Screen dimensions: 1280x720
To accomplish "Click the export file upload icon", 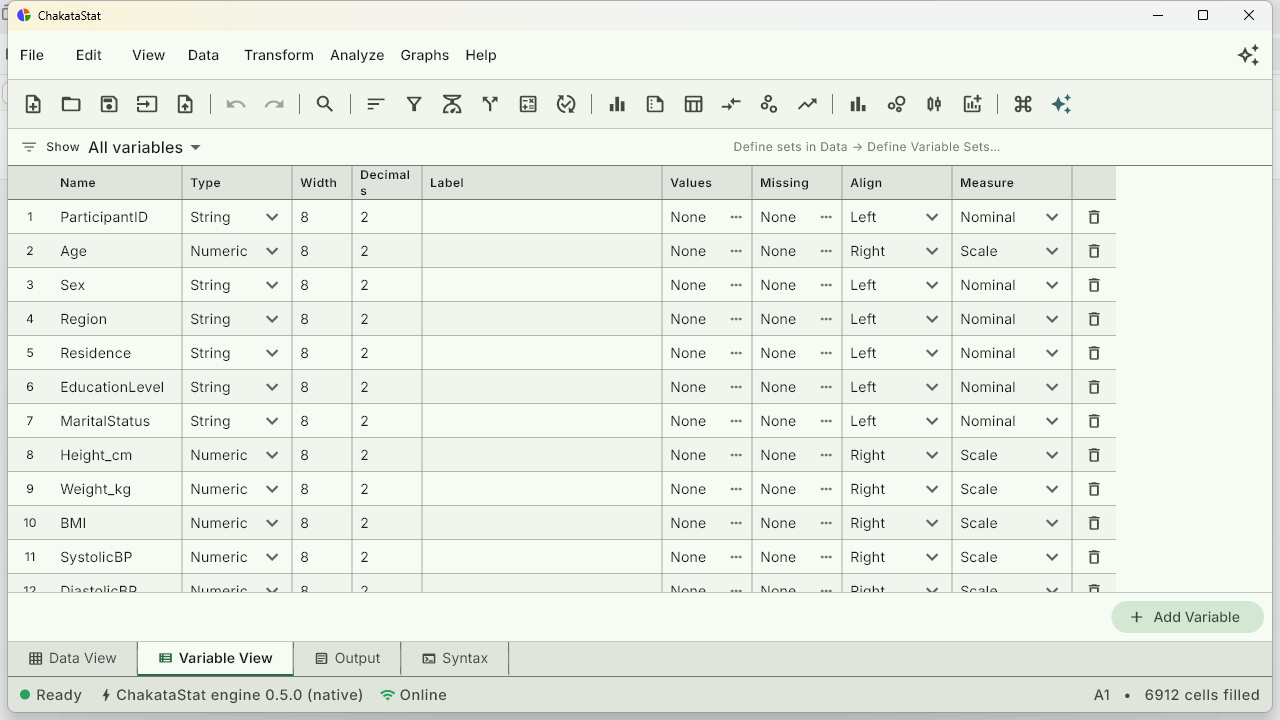I will coord(185,104).
